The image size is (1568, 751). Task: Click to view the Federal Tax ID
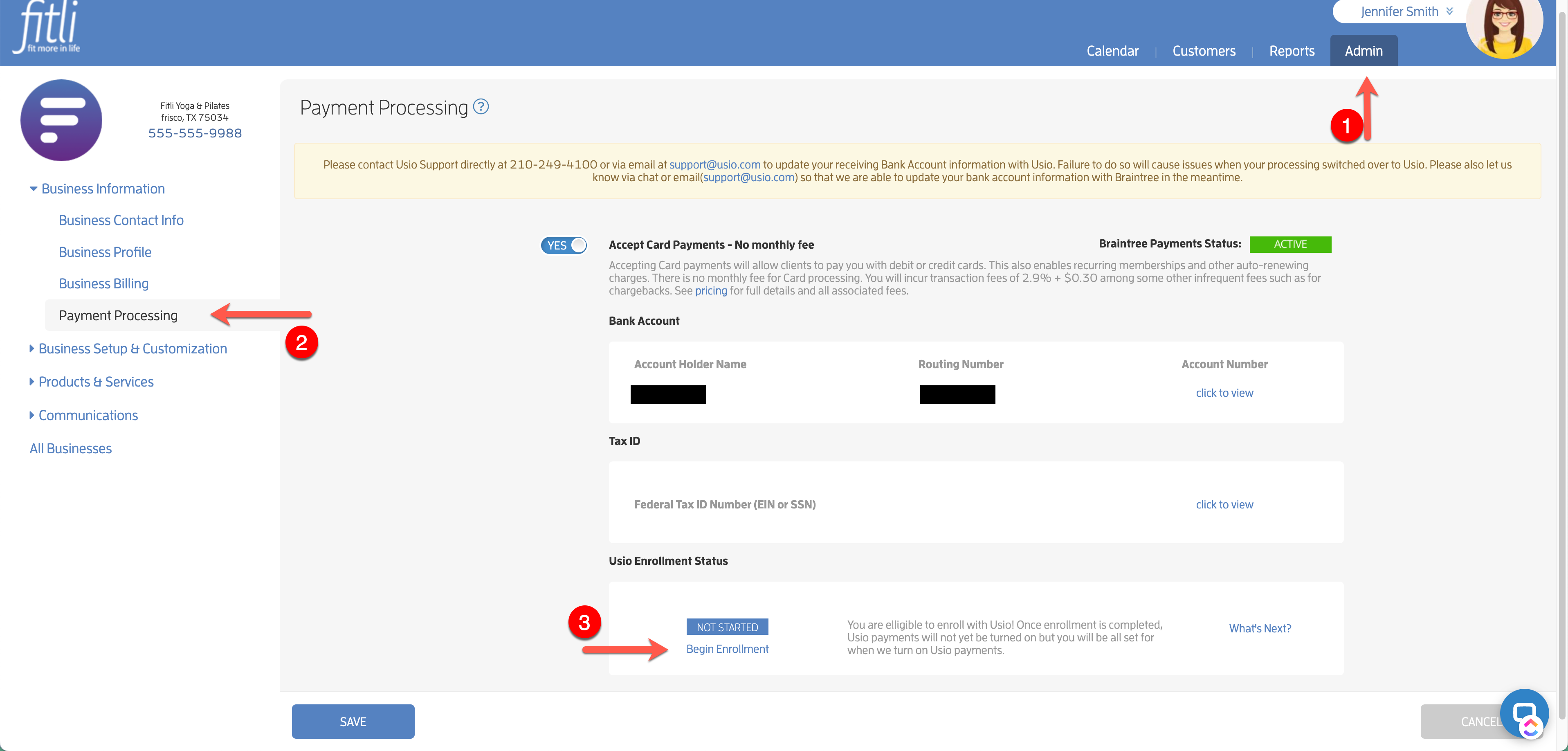pyautogui.click(x=1225, y=504)
